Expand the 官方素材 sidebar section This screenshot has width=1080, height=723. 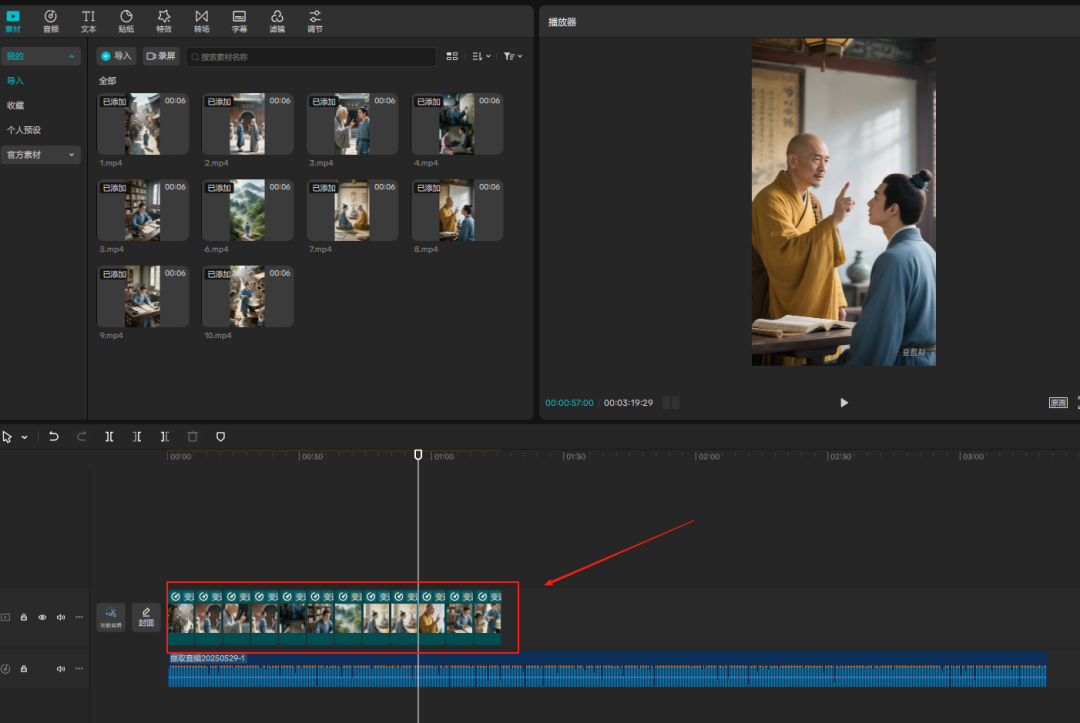pos(41,155)
